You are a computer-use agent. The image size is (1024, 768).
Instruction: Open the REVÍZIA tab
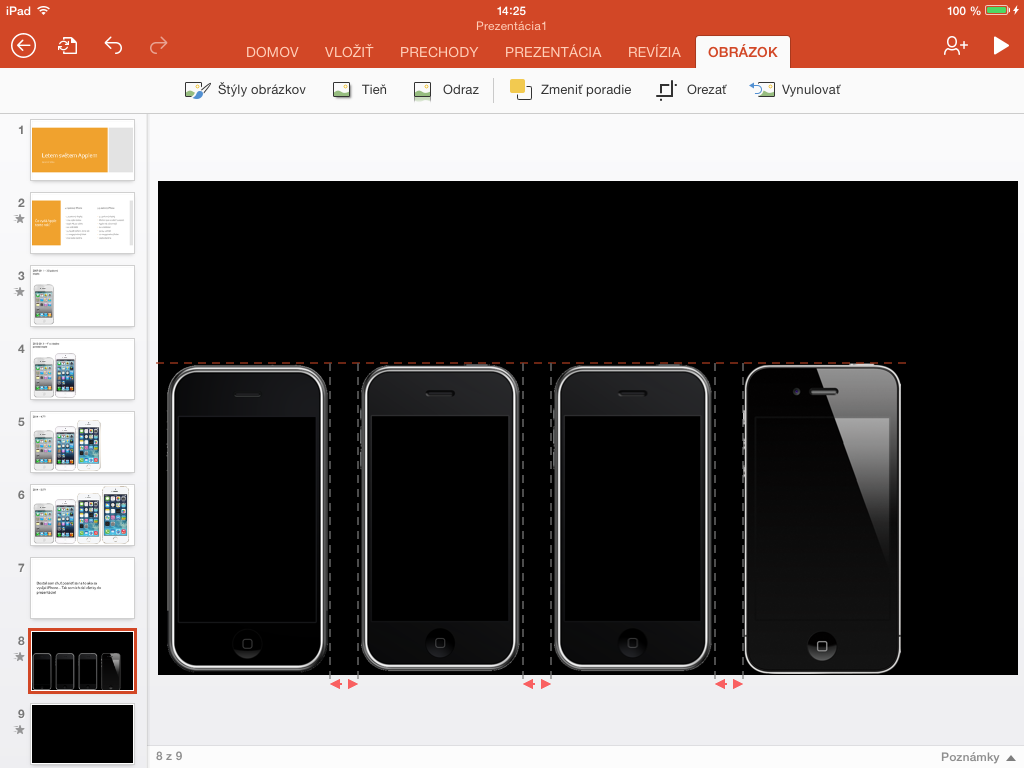[654, 53]
